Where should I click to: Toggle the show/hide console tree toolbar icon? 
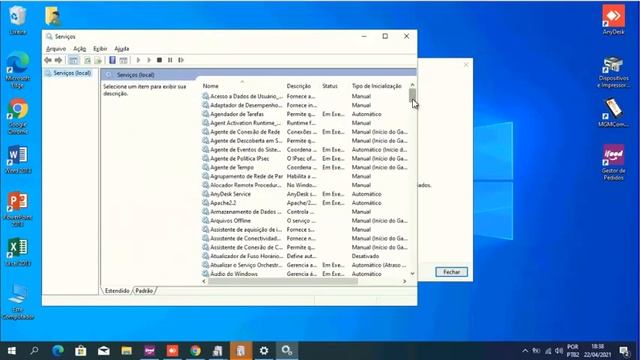point(73,60)
